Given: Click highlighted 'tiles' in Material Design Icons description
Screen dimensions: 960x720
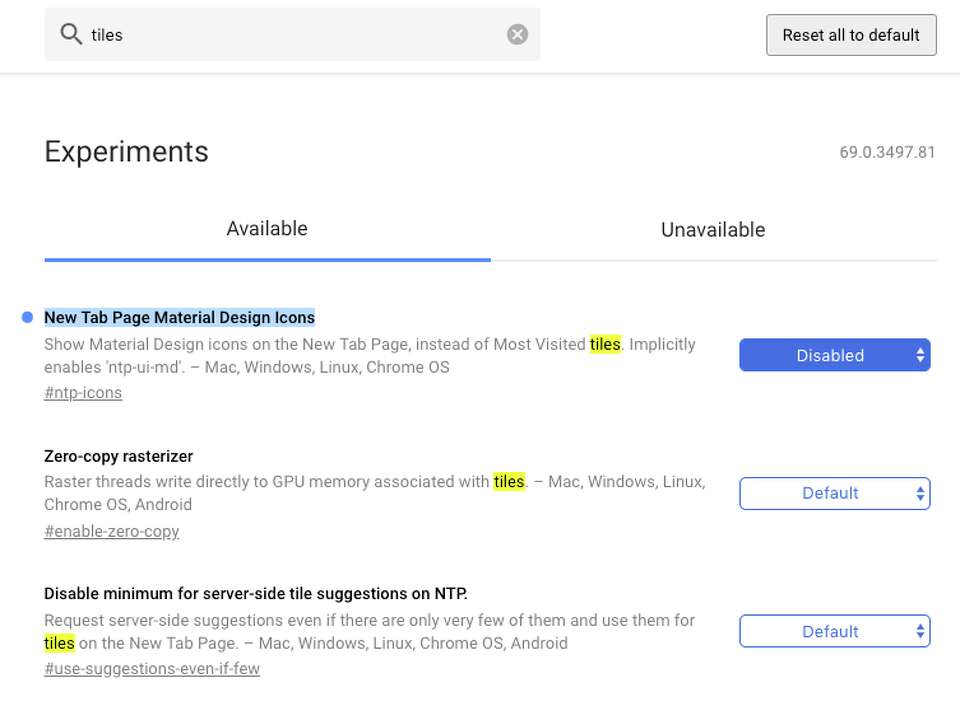Looking at the screenshot, I should pos(605,344).
